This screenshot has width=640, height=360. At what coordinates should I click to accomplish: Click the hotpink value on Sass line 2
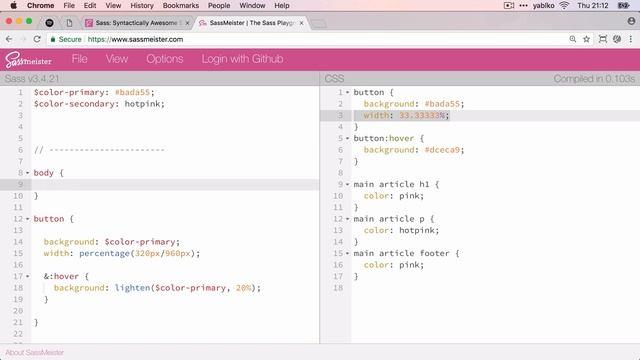click(142, 104)
